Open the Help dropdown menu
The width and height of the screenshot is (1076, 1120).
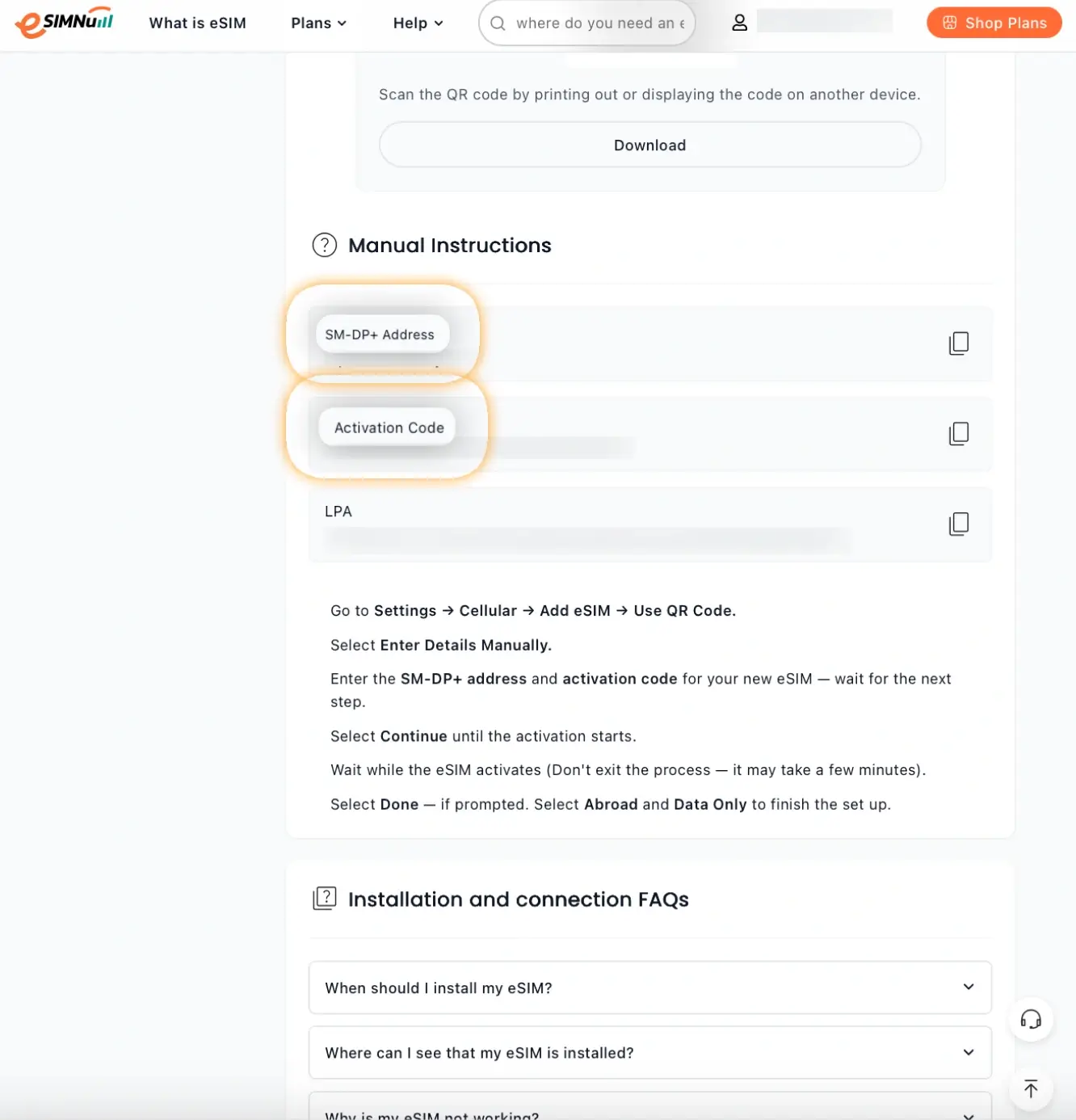pyautogui.click(x=417, y=23)
